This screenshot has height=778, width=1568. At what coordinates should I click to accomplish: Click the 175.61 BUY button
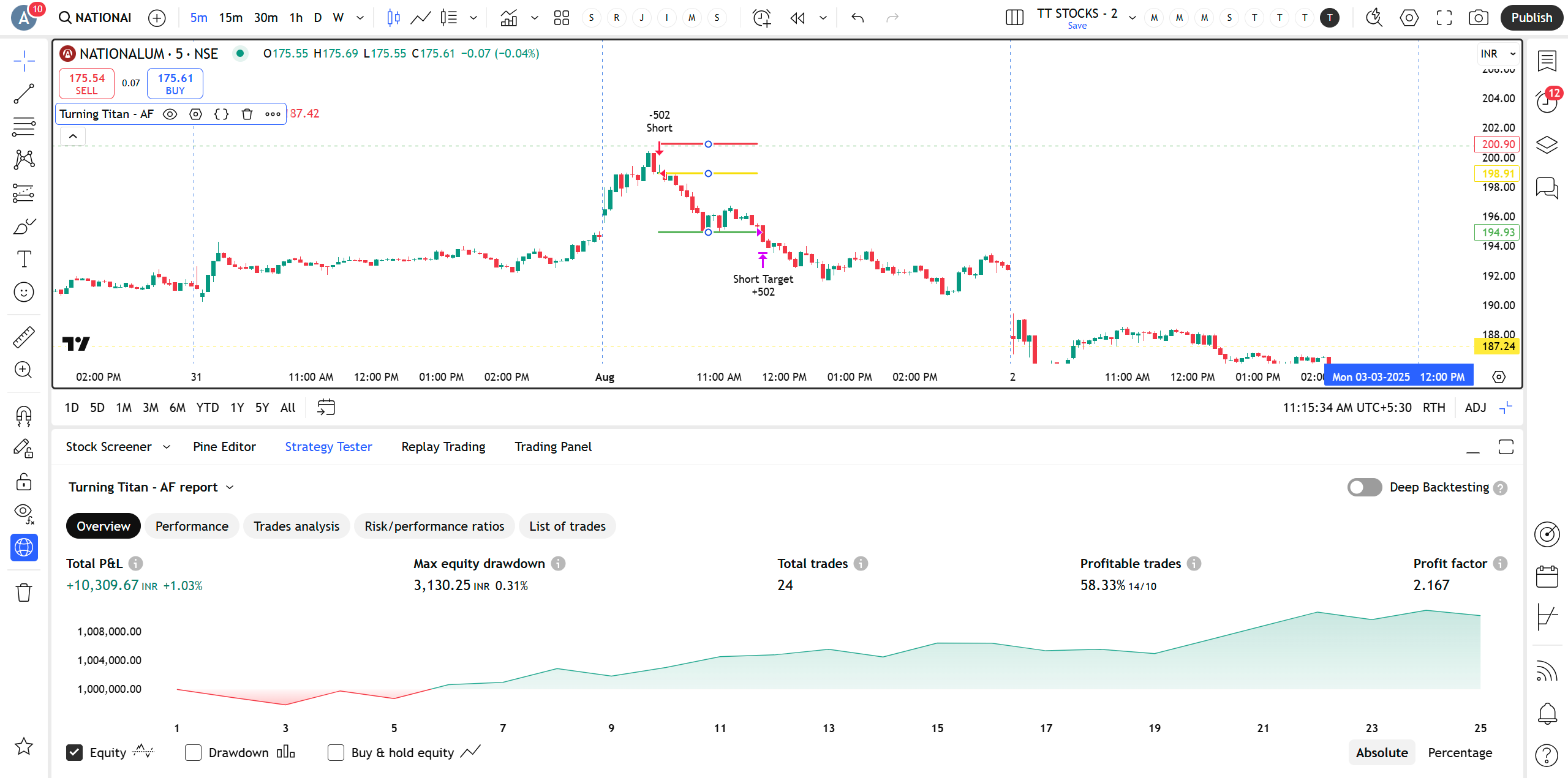pyautogui.click(x=175, y=83)
